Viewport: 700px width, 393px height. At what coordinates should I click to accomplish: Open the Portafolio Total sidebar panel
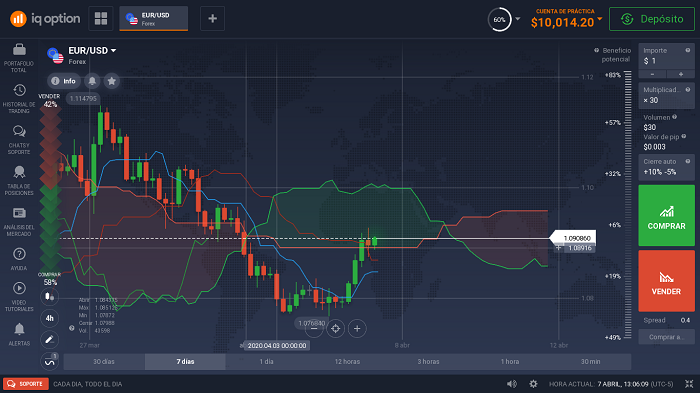19,58
